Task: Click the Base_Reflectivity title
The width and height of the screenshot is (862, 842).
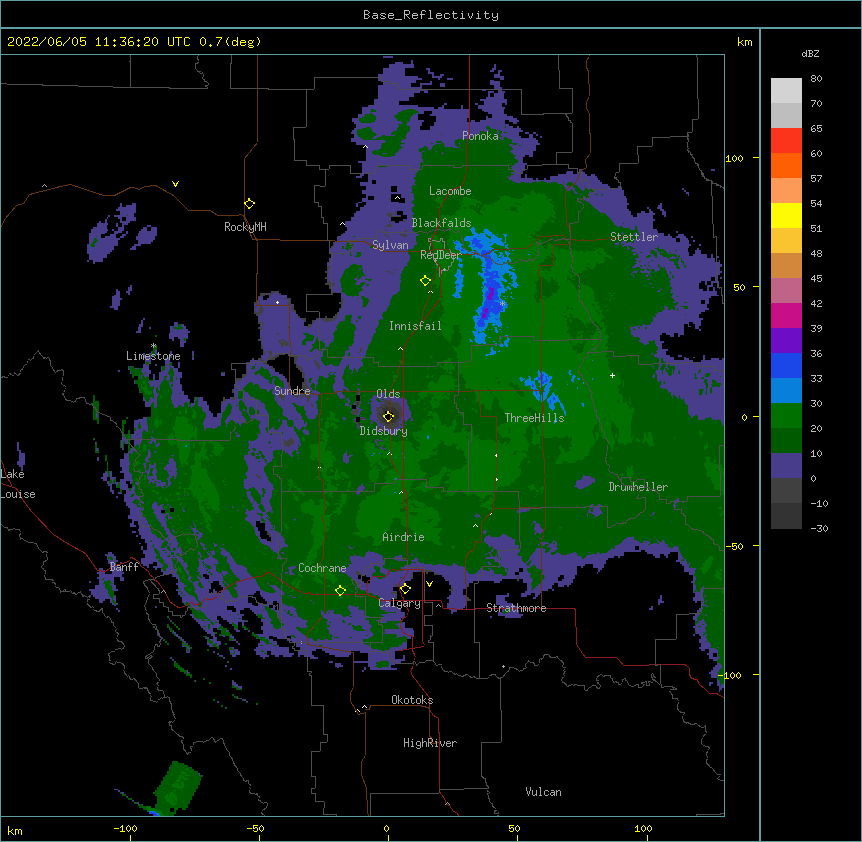Action: (431, 15)
